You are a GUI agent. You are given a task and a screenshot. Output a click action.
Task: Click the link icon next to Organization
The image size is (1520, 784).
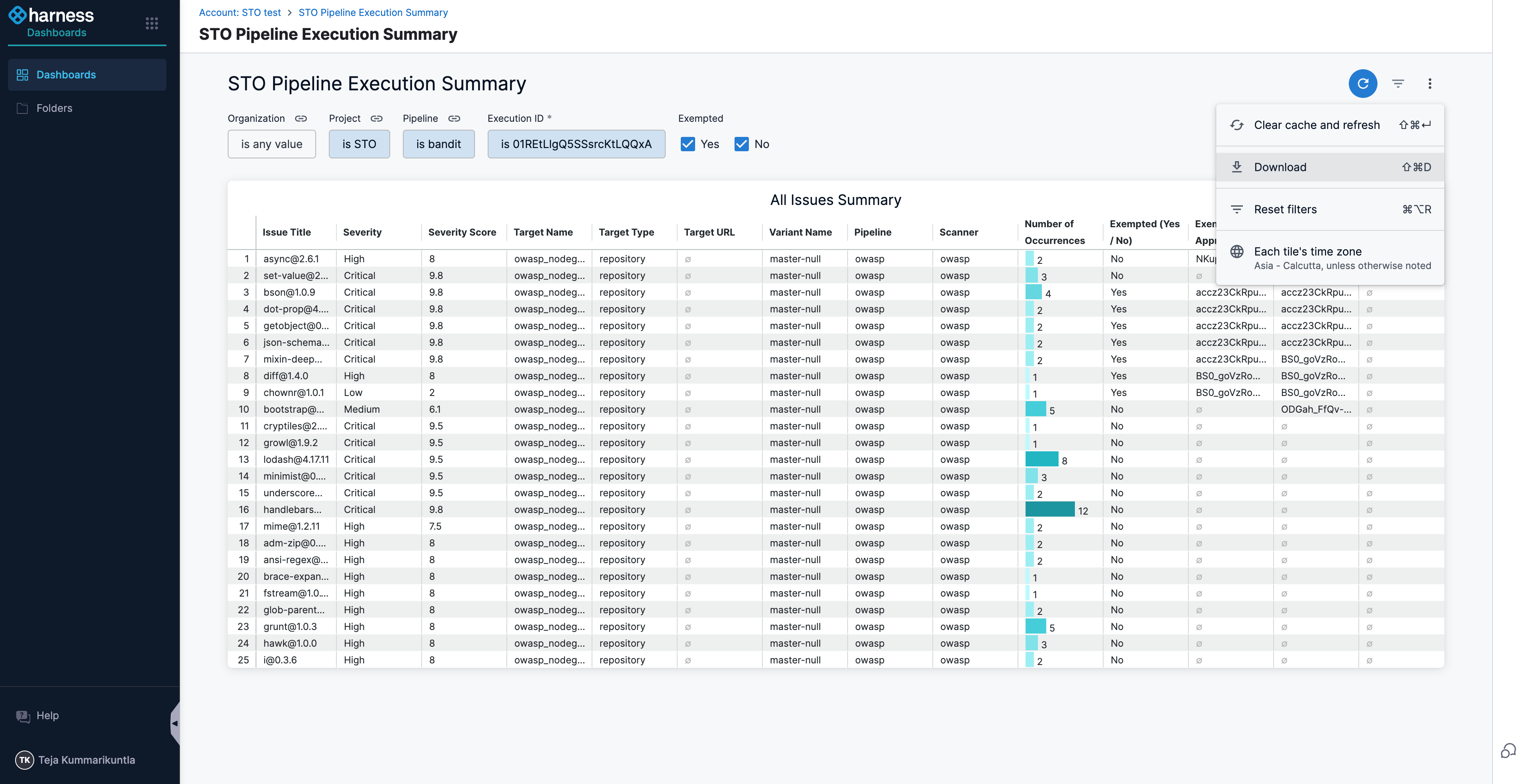click(x=301, y=119)
